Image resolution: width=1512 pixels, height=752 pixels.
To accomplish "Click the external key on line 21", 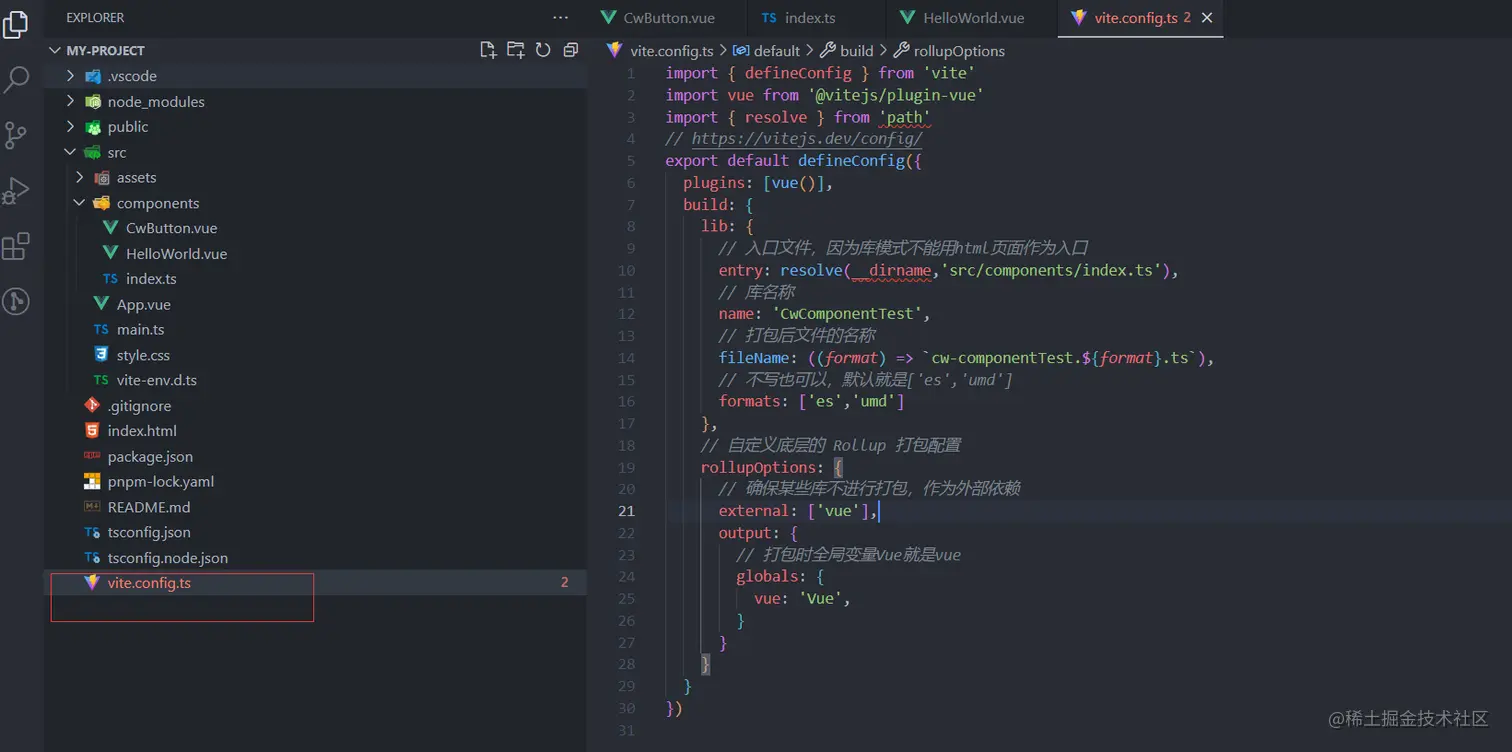I will pos(754,511).
